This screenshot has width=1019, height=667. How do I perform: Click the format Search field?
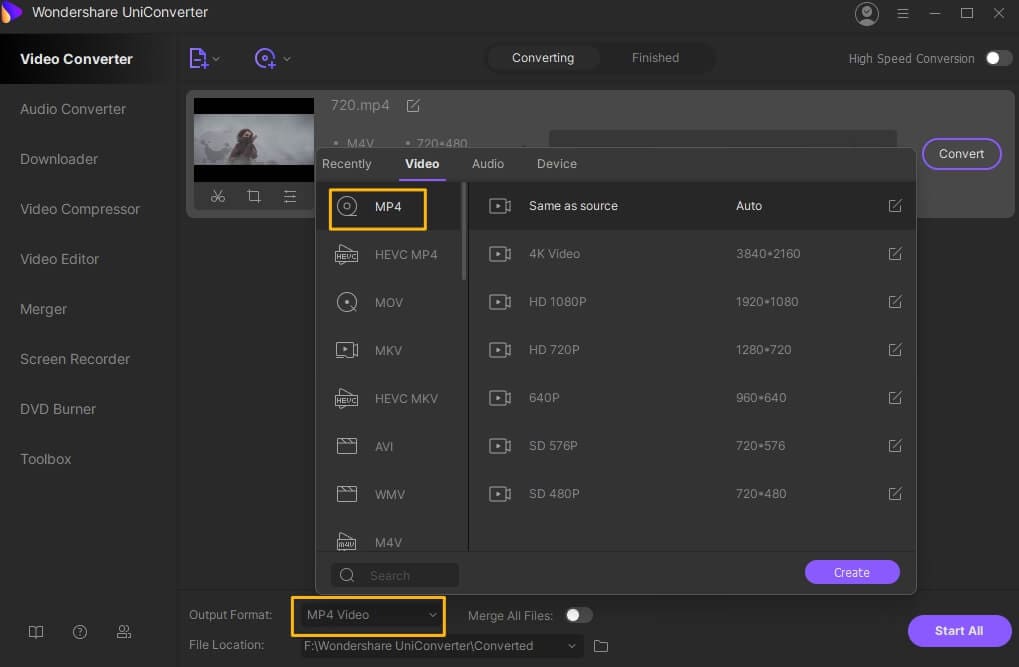(395, 575)
